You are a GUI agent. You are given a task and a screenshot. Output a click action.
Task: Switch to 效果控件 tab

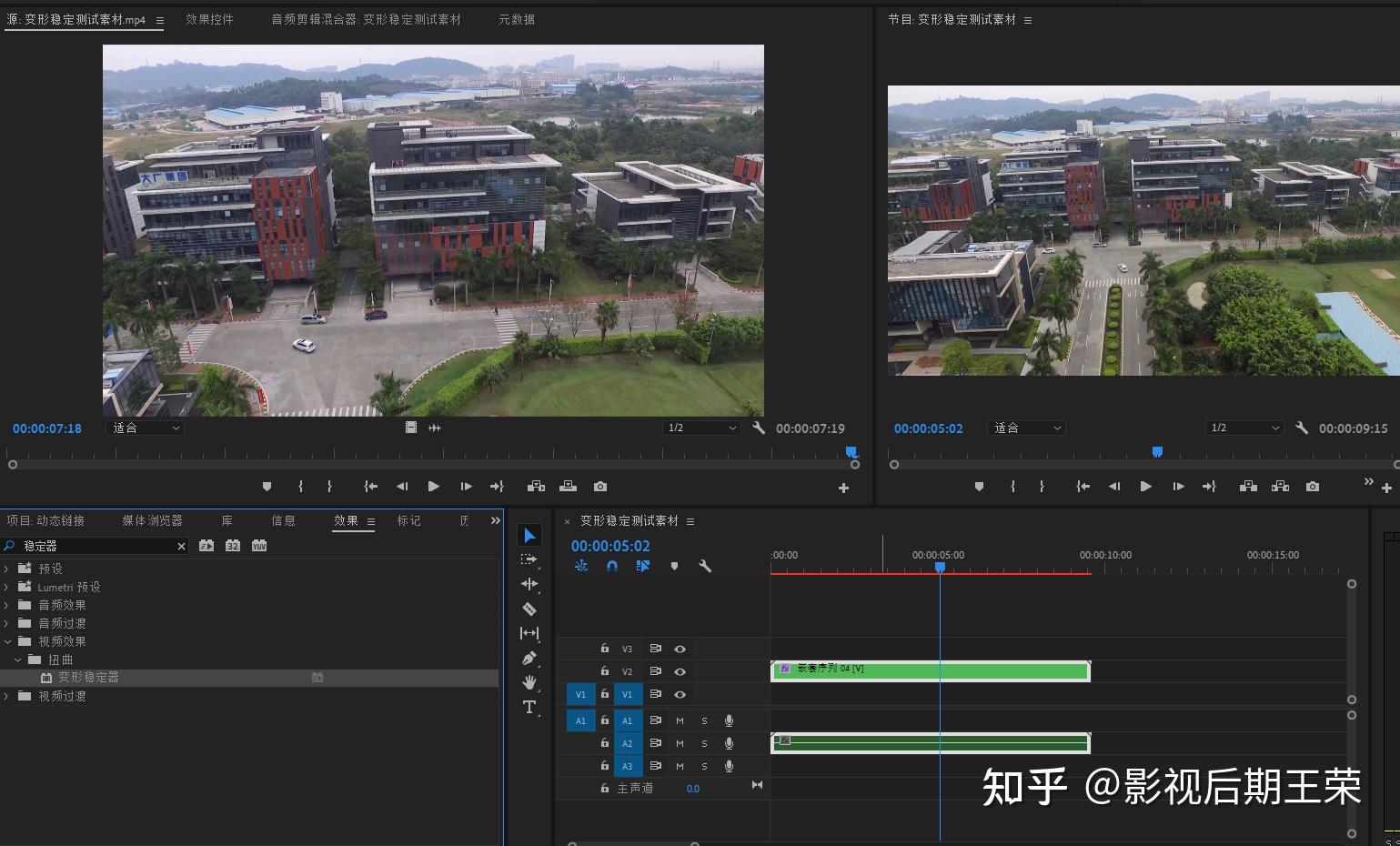point(209,19)
